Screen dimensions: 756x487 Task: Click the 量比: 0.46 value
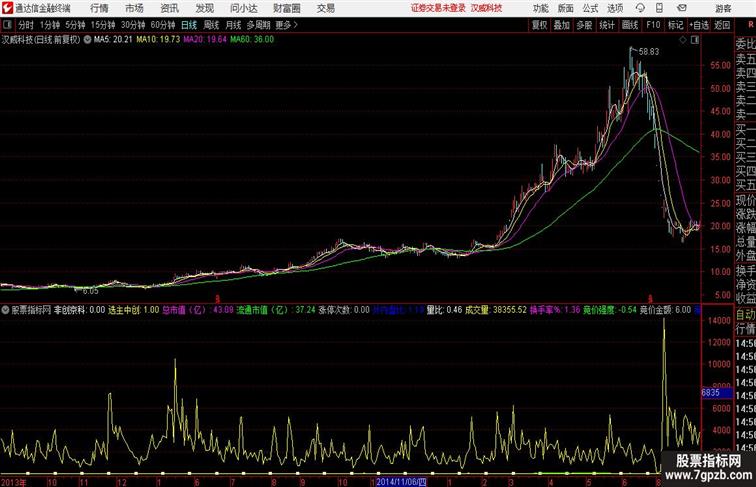[x=444, y=310]
